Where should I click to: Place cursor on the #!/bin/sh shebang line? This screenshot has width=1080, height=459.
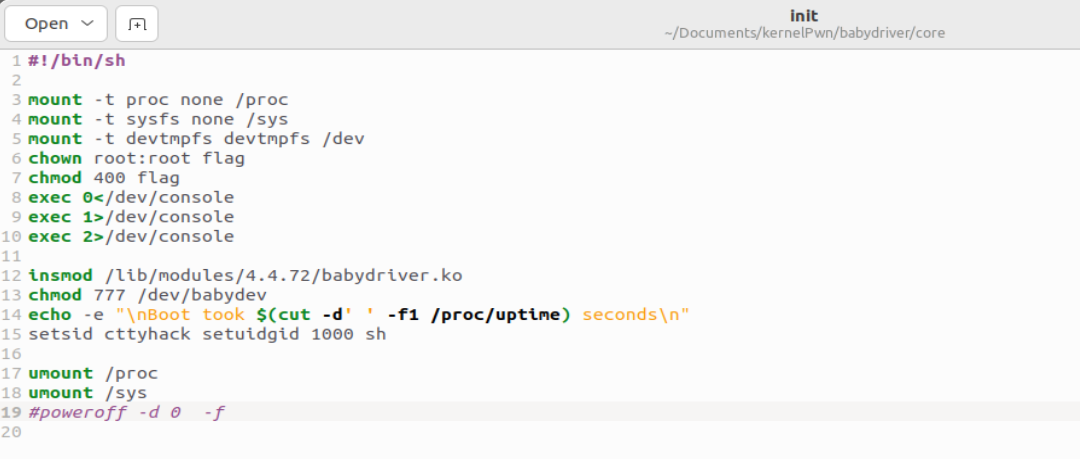click(76, 61)
